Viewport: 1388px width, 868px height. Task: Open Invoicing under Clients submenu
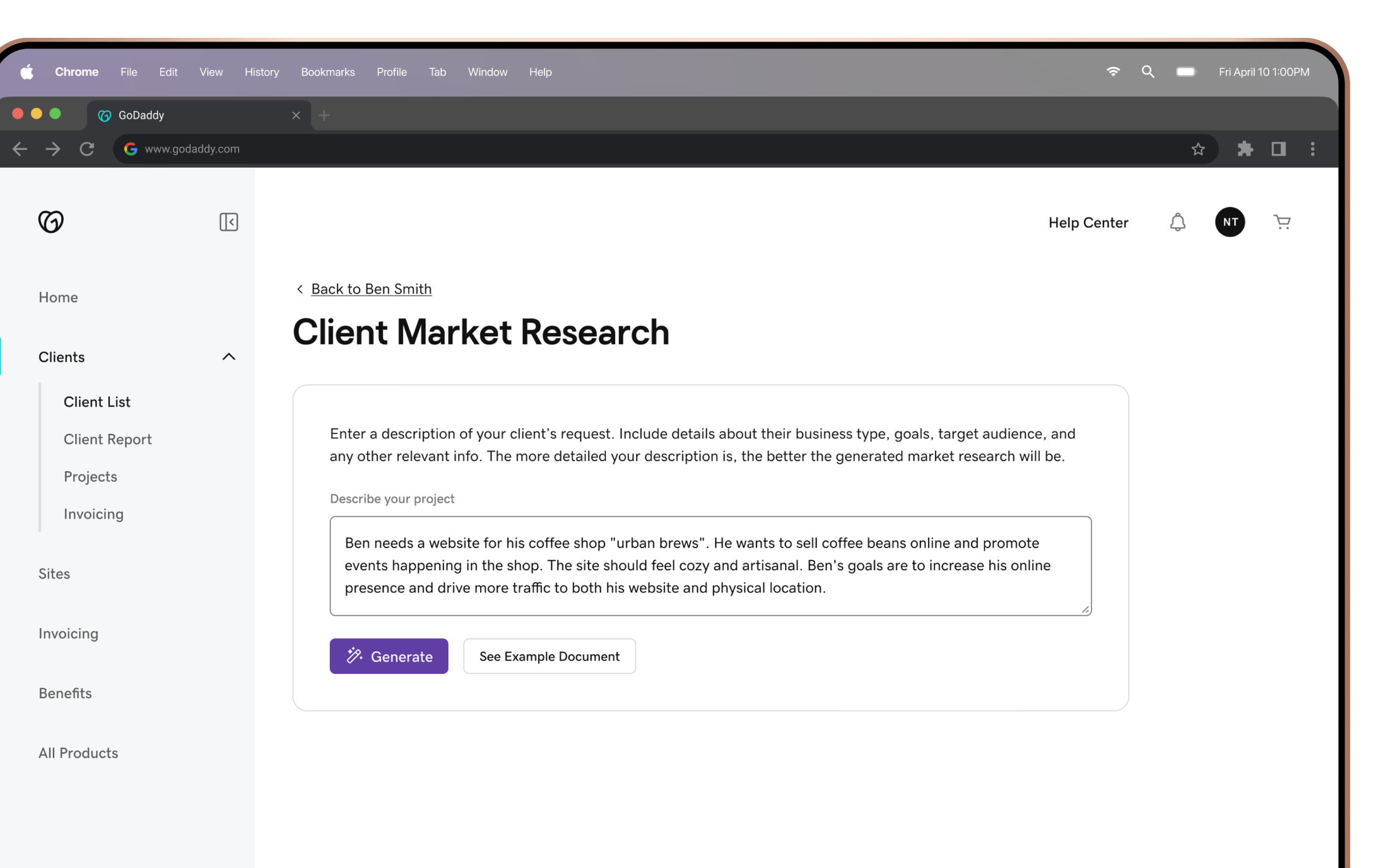coord(93,514)
